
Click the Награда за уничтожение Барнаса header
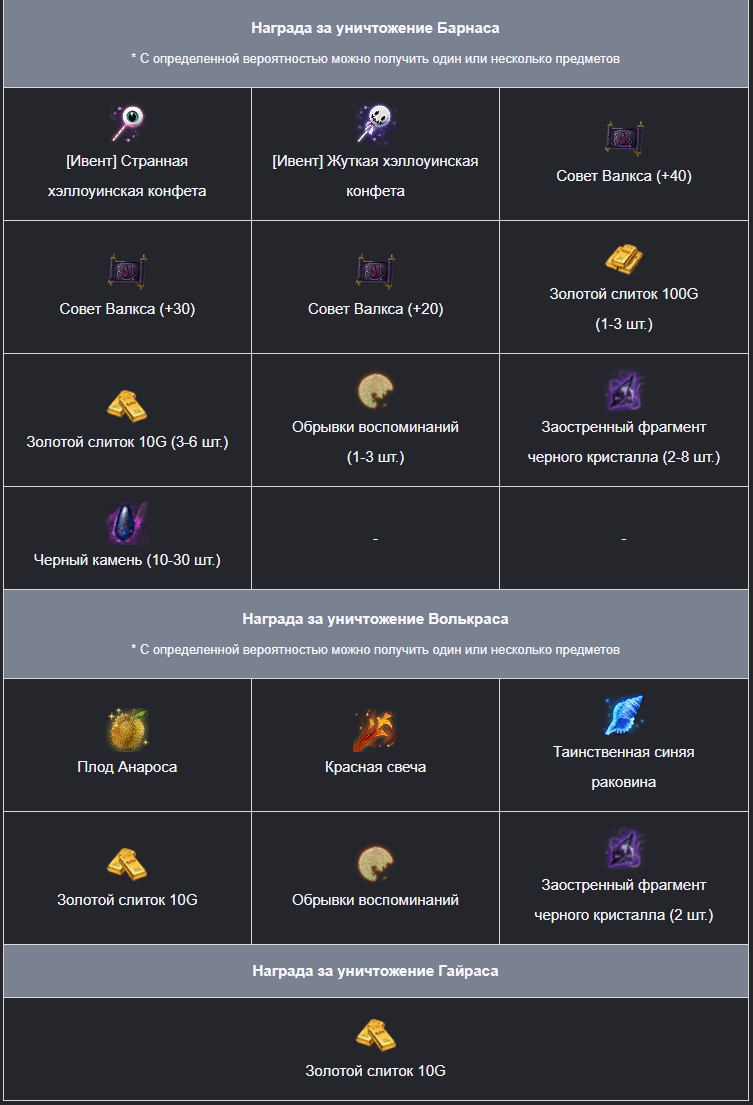375,28
